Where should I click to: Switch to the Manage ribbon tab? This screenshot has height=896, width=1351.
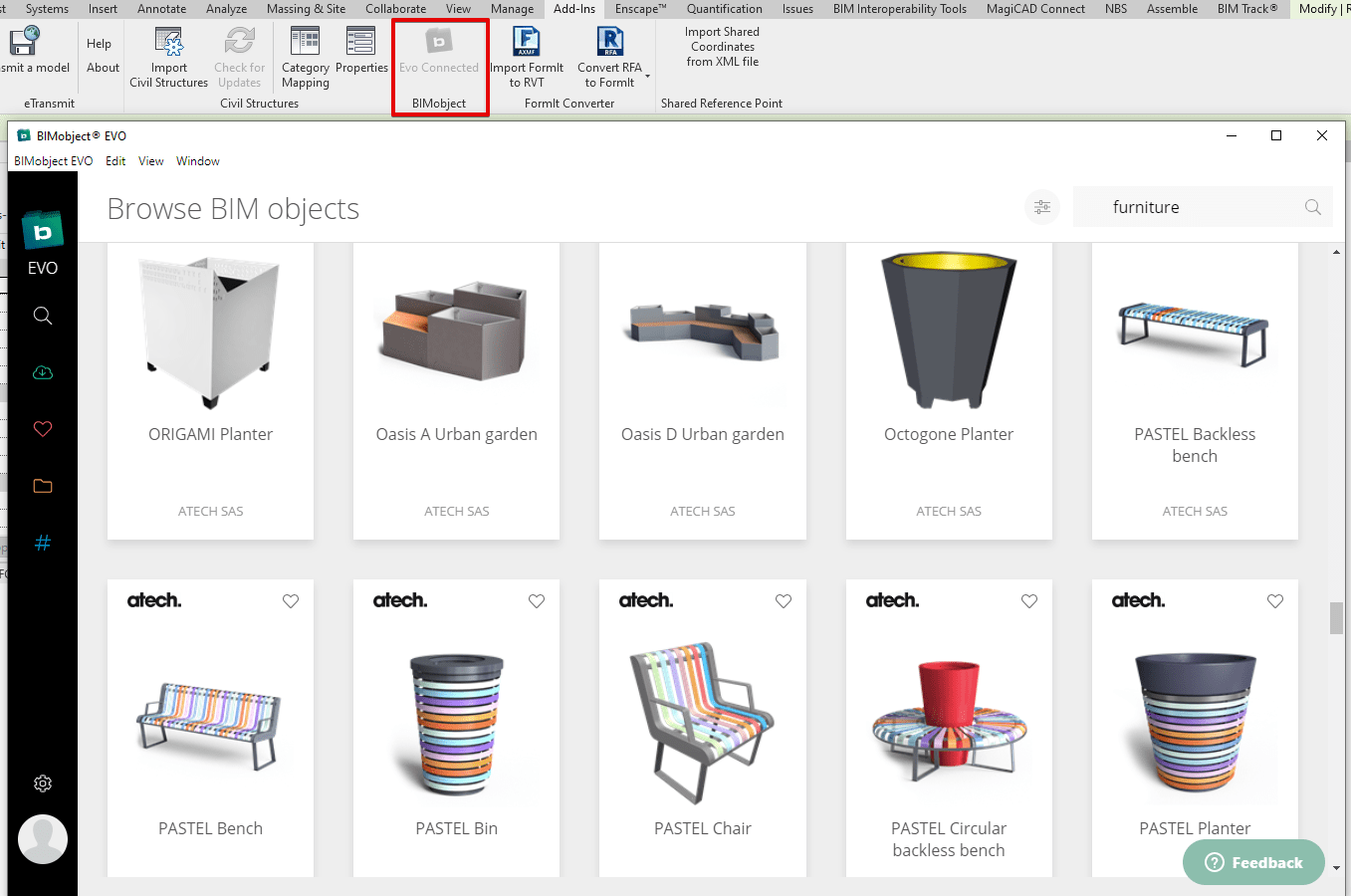(x=512, y=9)
